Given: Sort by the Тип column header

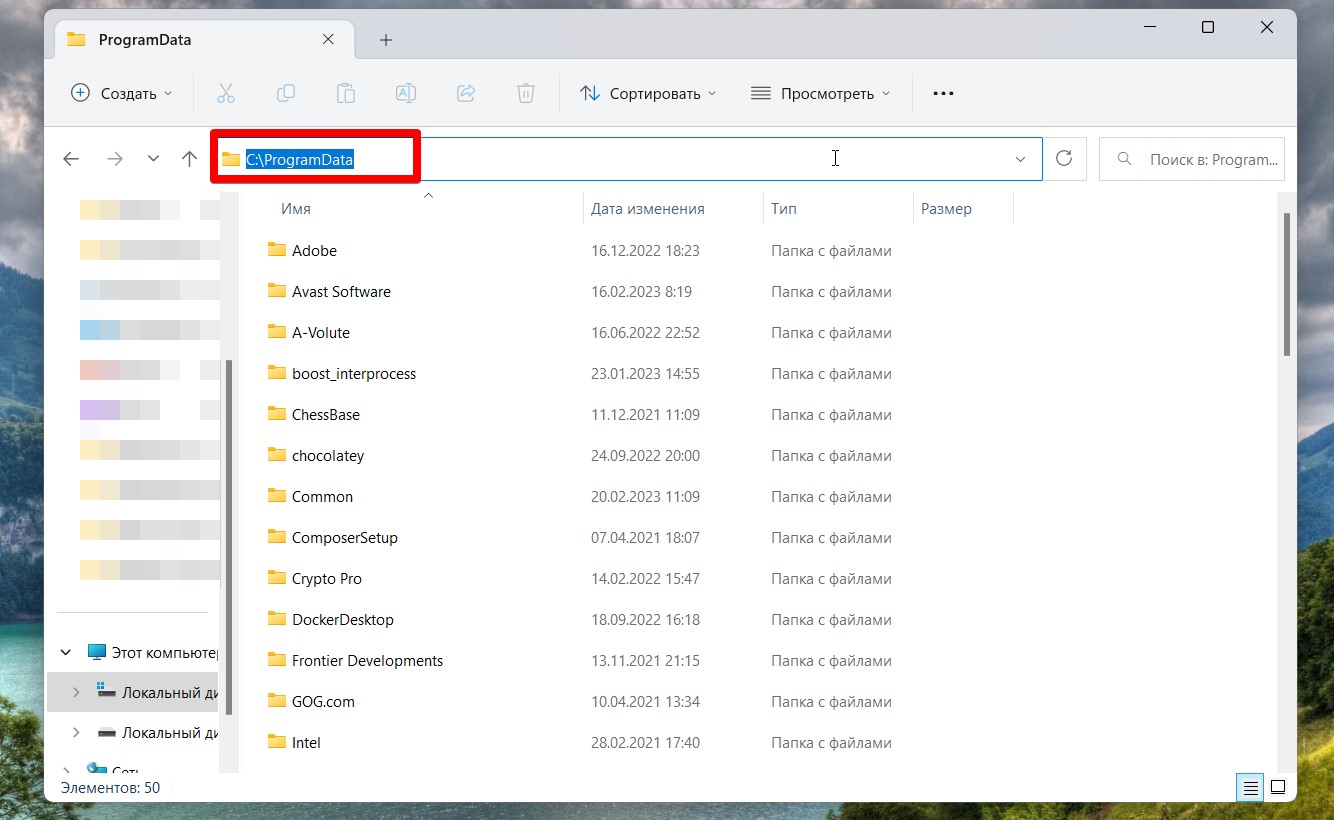Looking at the screenshot, I should pos(784,209).
